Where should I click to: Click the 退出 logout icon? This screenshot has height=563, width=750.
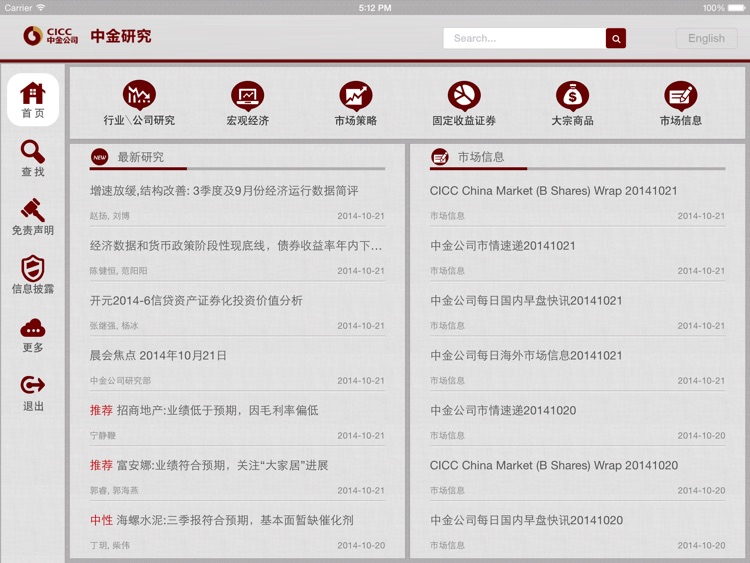click(x=33, y=385)
